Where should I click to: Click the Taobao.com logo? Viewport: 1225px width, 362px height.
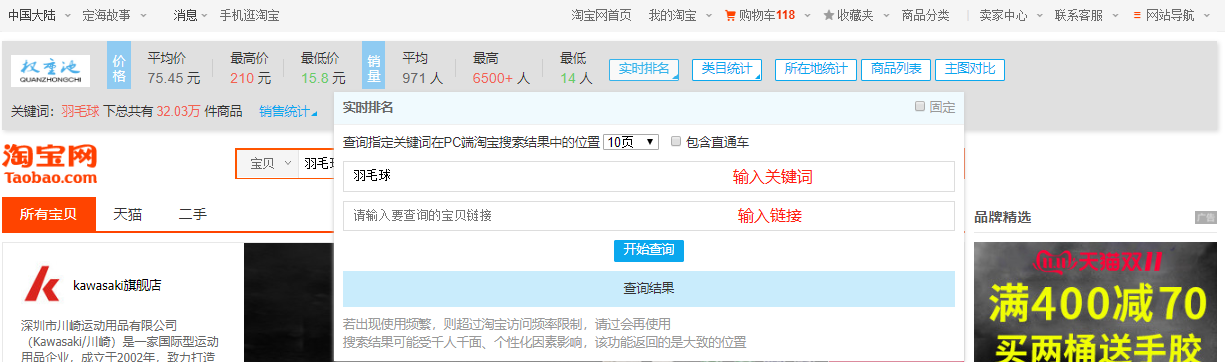point(50,164)
